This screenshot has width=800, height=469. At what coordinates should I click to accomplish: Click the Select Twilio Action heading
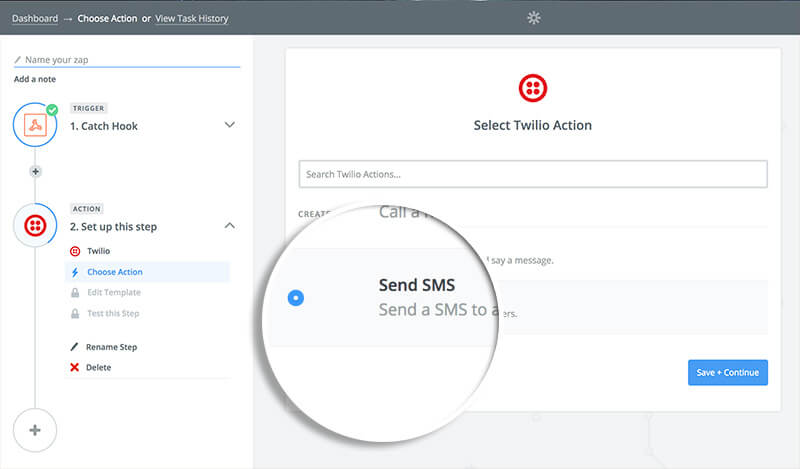533,126
